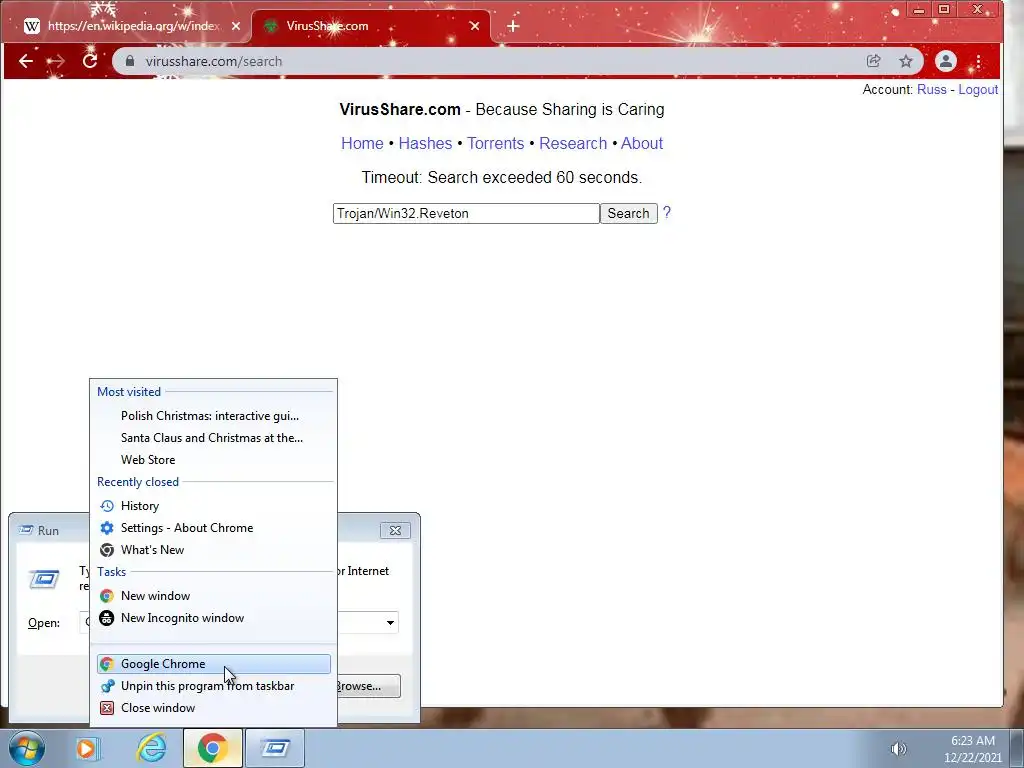The image size is (1024, 768).
Task: Open Internet Explorer from taskbar
Action: [151, 748]
